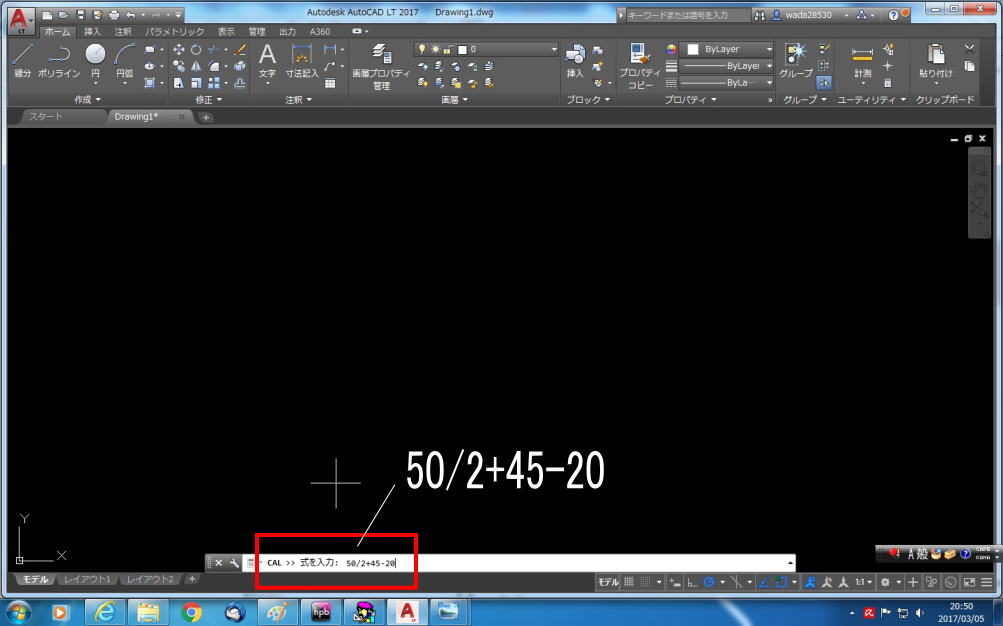Image resolution: width=1003 pixels, height=626 pixels.
Task: Open the 出力 ribbon tab
Action: click(x=287, y=31)
